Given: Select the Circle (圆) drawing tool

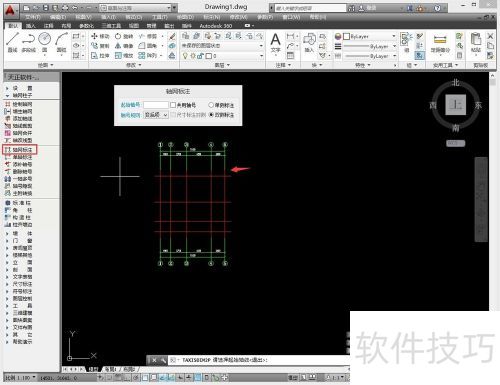Looking at the screenshot, I should [44, 42].
